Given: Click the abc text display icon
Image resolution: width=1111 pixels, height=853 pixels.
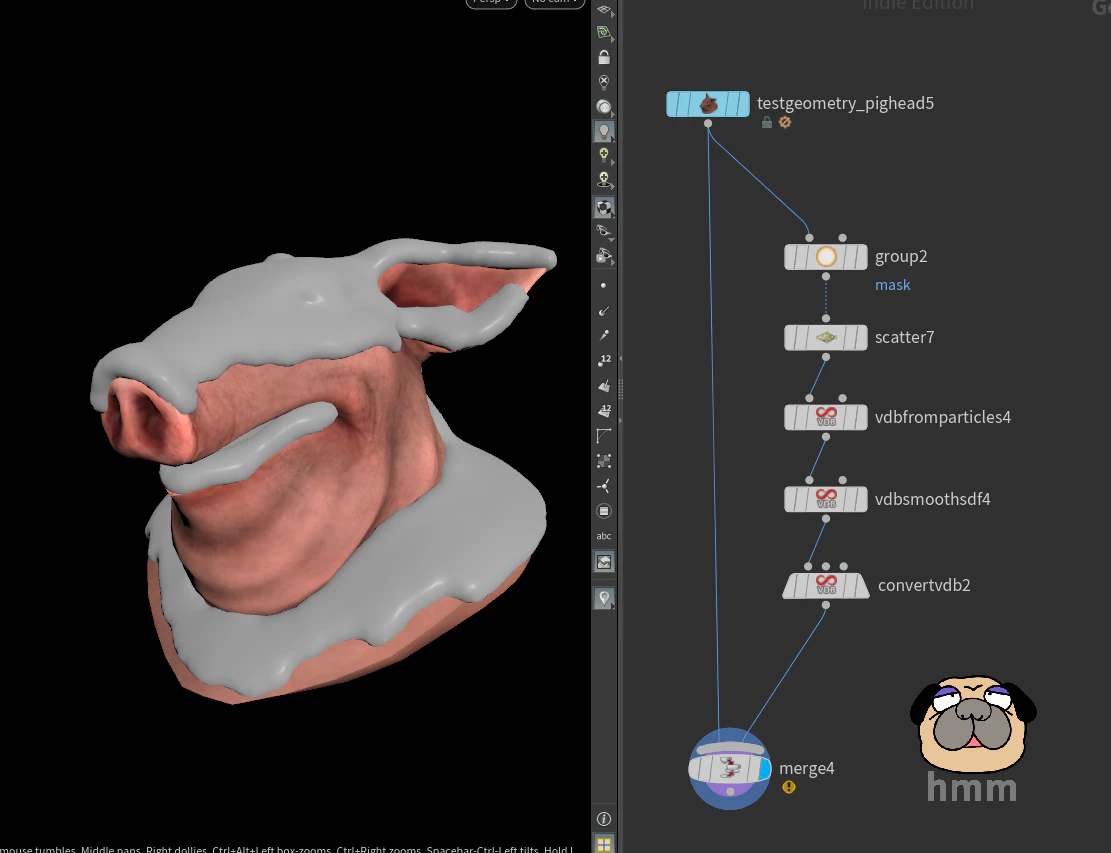Looking at the screenshot, I should tap(604, 536).
